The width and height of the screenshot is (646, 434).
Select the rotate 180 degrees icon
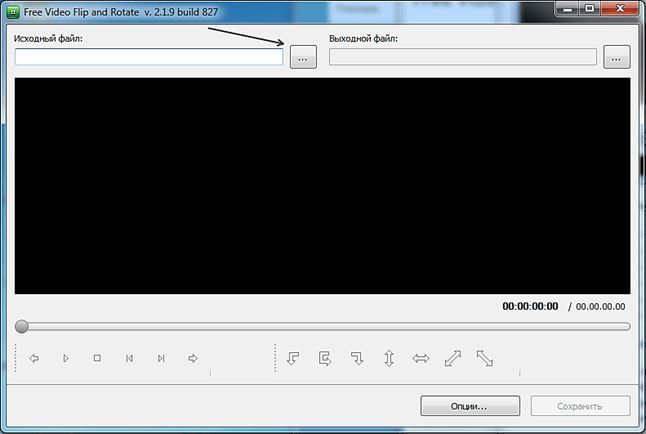click(325, 358)
